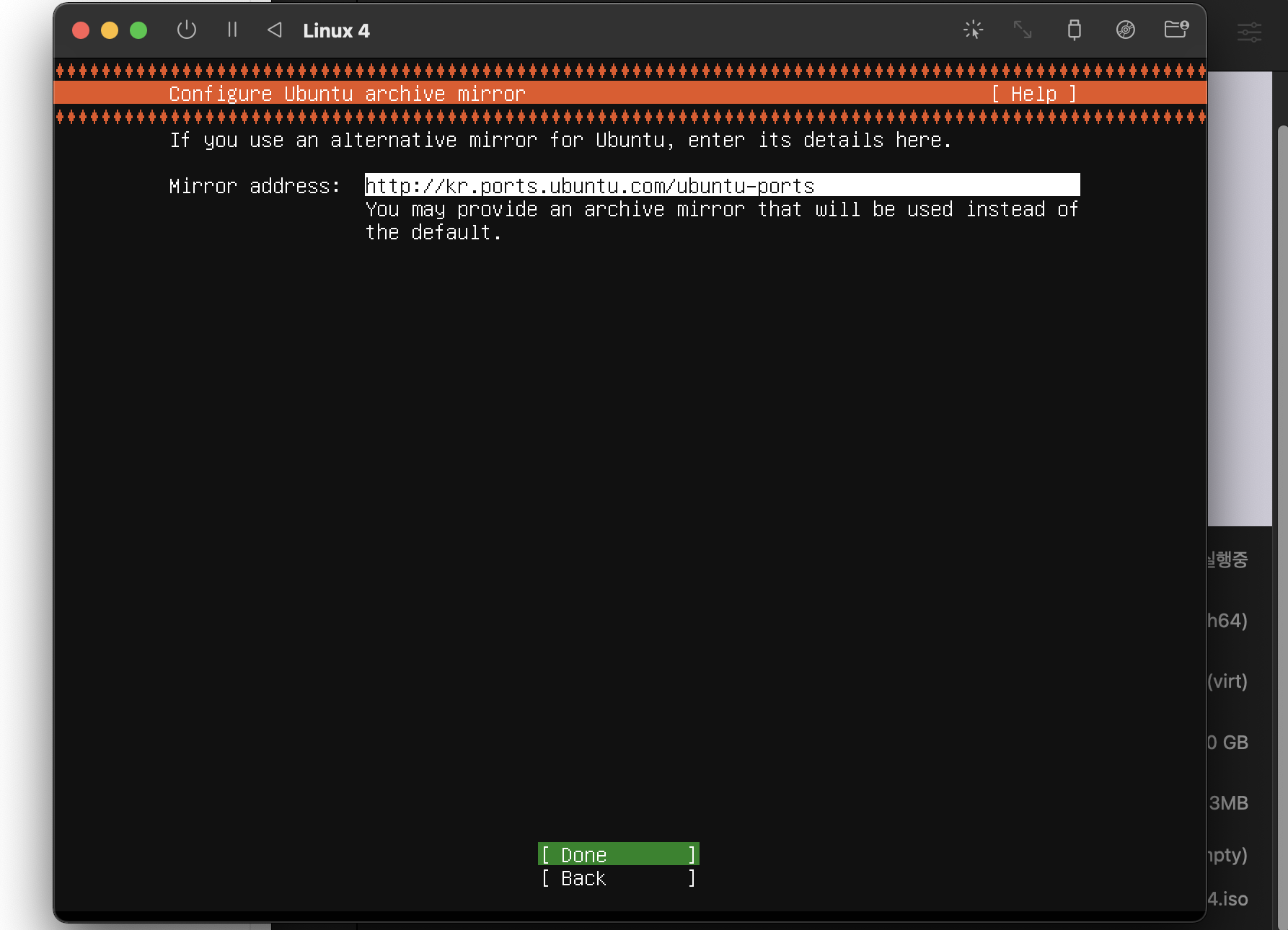1288x930 pixels.
Task: Select the Back button
Action: coord(619,878)
